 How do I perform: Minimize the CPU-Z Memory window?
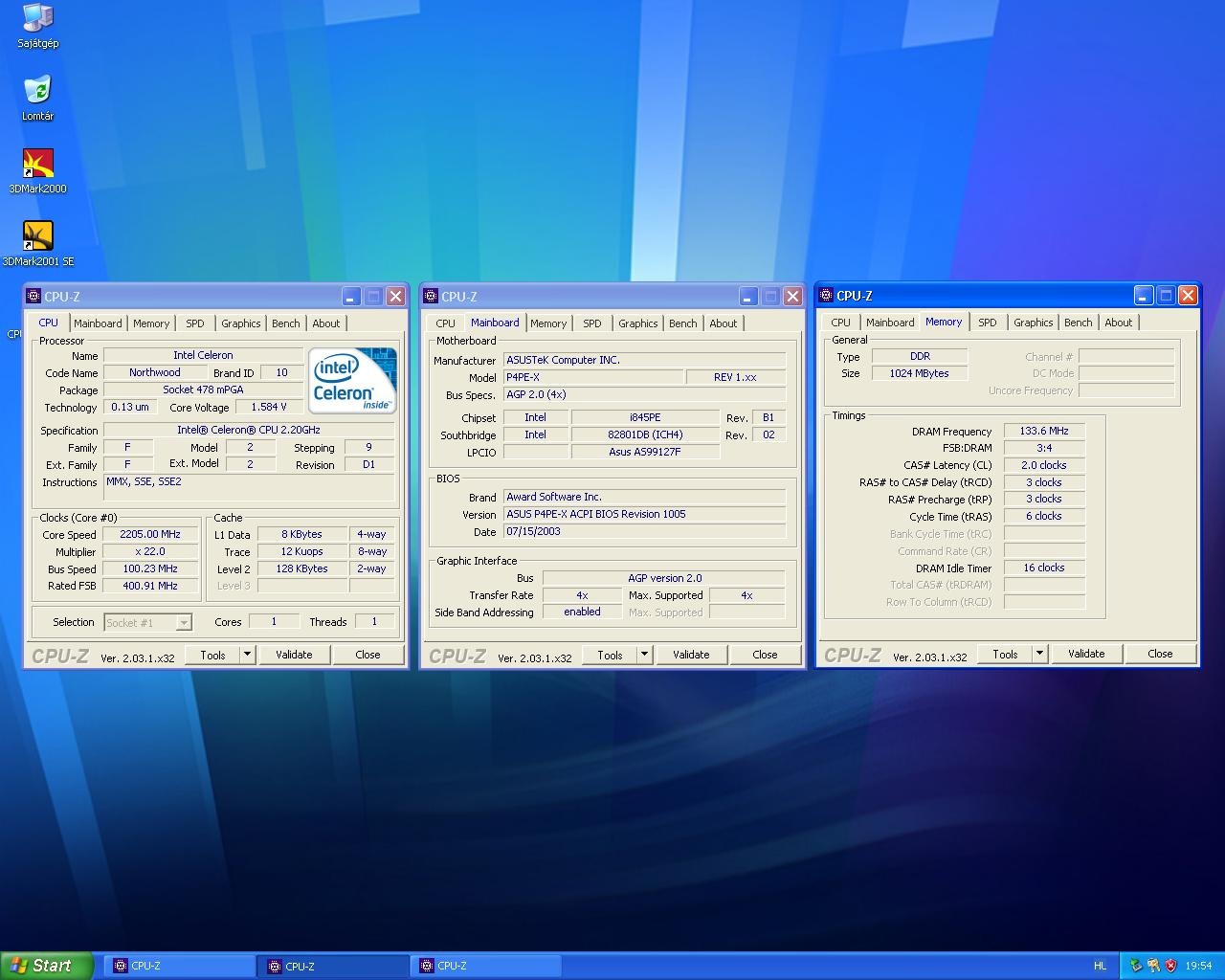pos(1144,296)
